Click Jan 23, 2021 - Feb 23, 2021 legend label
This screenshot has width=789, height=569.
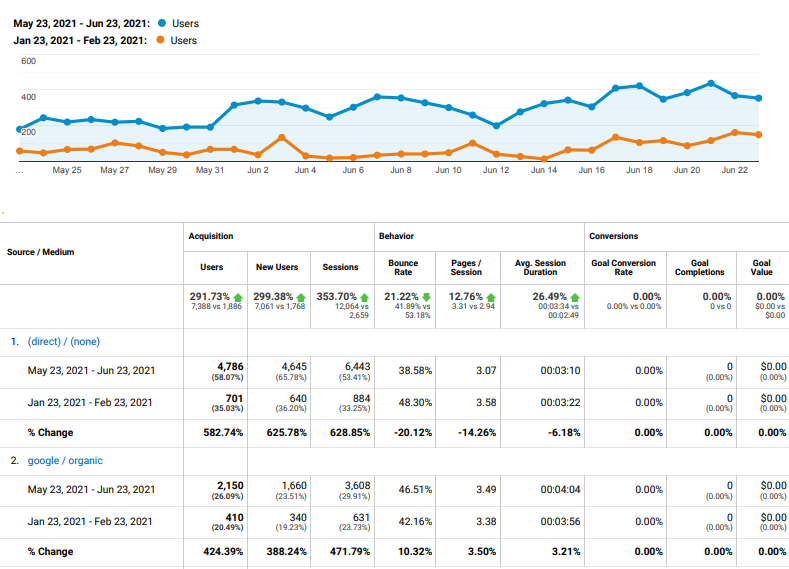(x=80, y=40)
